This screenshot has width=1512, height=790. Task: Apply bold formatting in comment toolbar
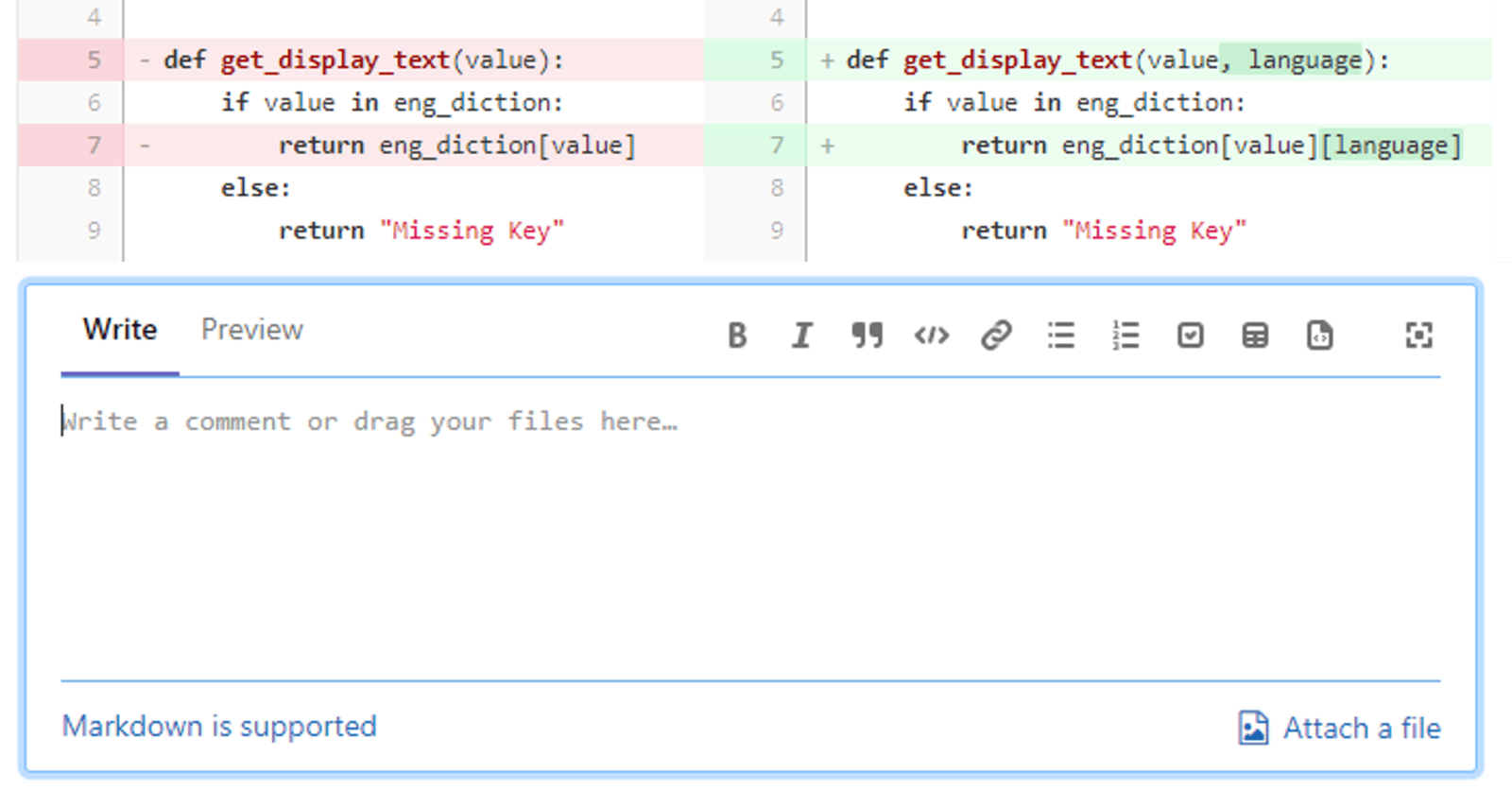737,335
